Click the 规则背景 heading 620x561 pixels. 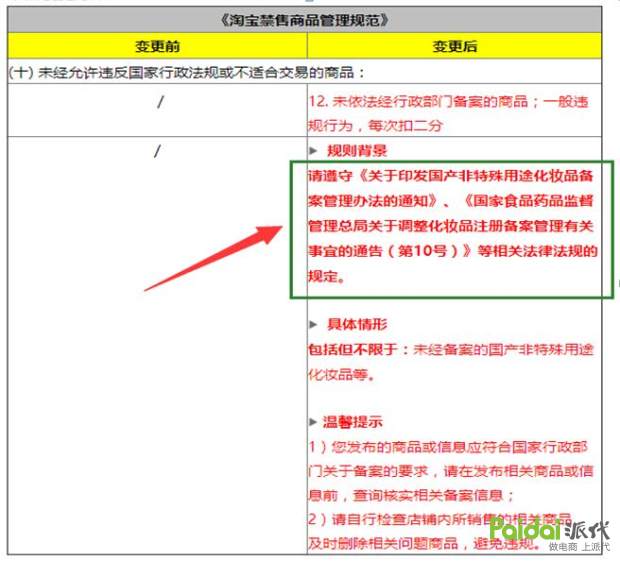point(357,150)
